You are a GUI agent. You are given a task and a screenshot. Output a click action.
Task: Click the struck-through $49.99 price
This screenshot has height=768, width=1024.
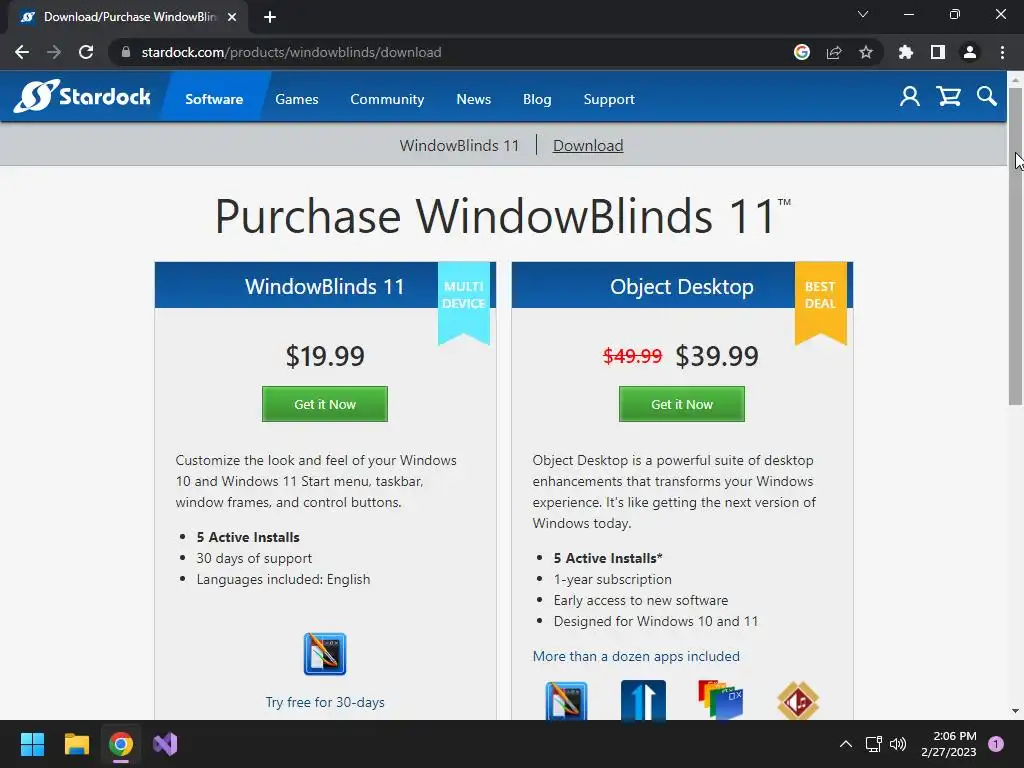pos(632,356)
